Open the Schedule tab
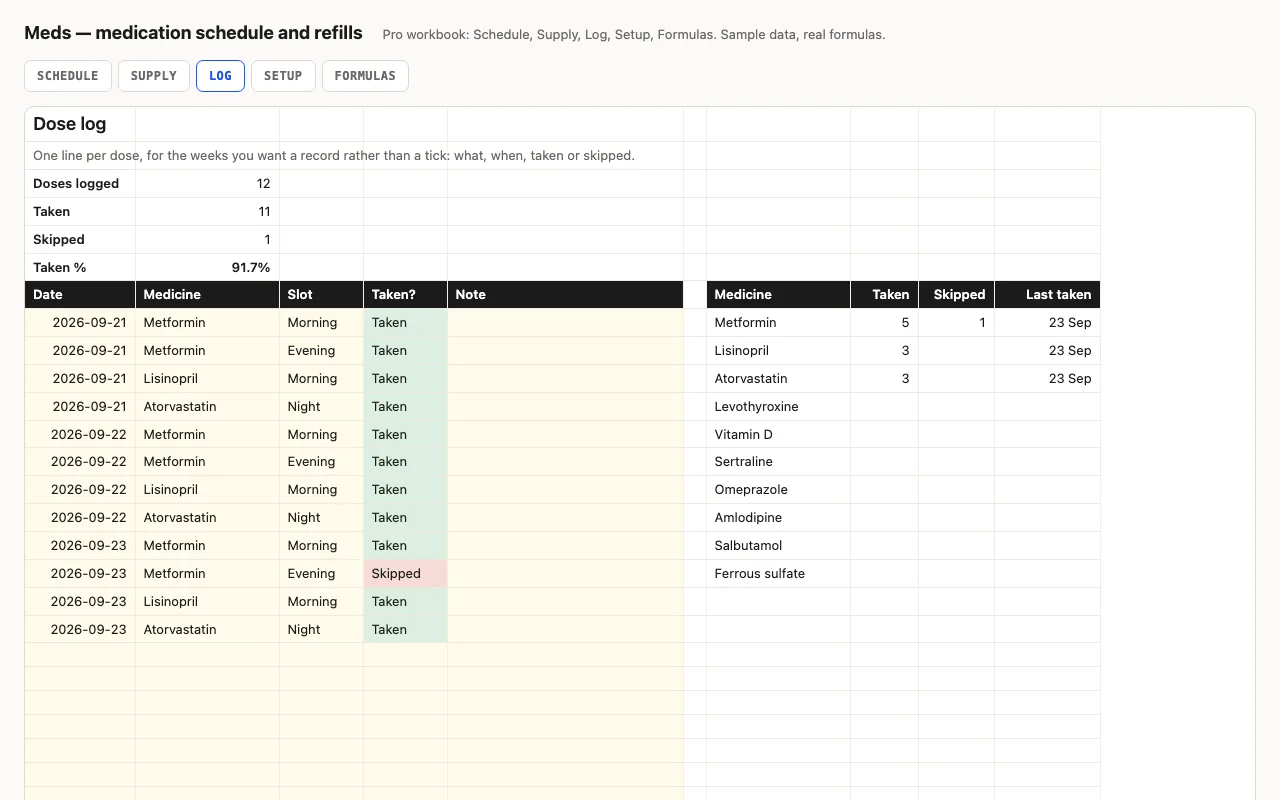Screen dimensions: 1280x800 click(x=68, y=76)
